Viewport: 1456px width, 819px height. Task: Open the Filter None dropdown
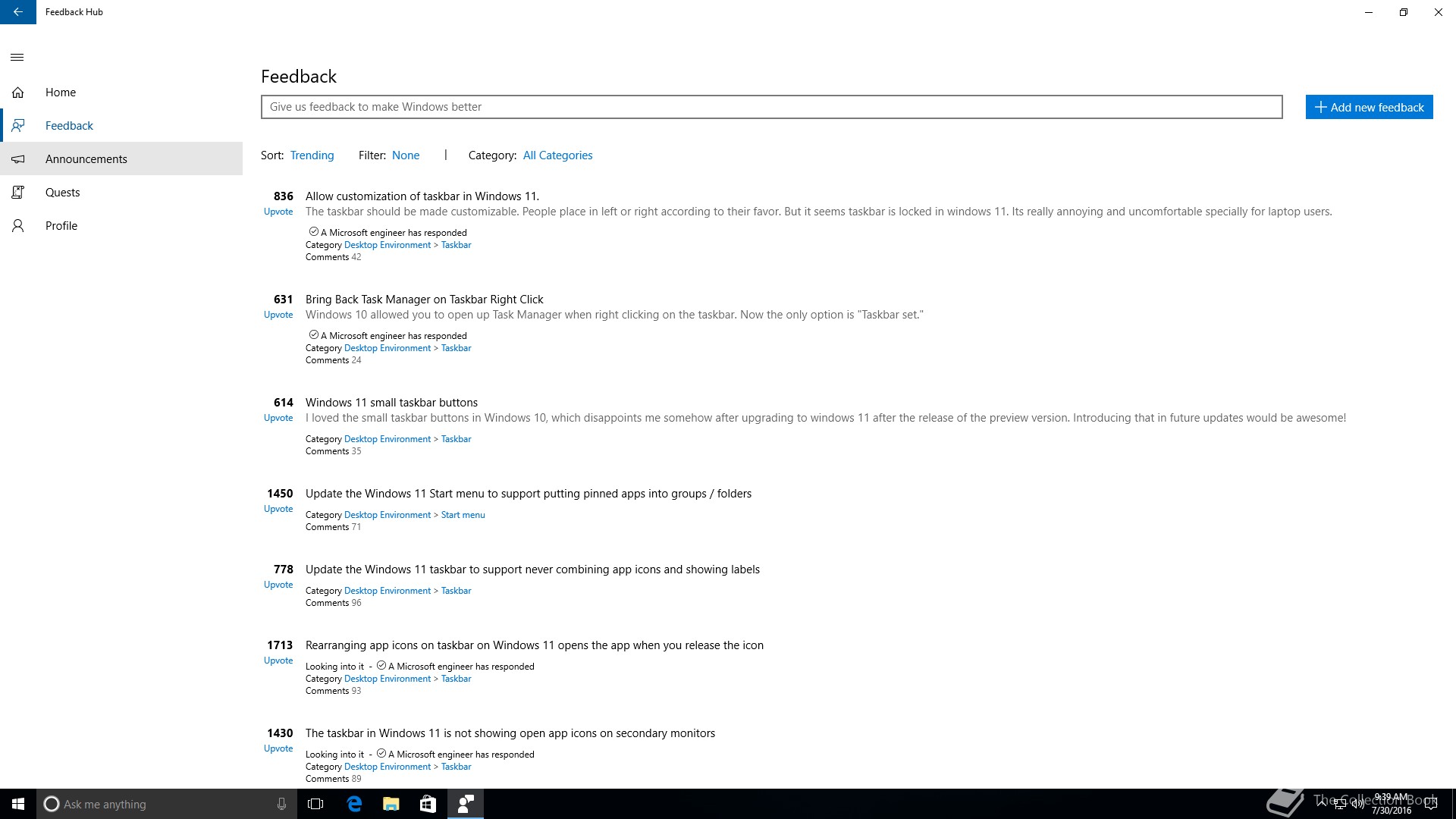tap(406, 155)
